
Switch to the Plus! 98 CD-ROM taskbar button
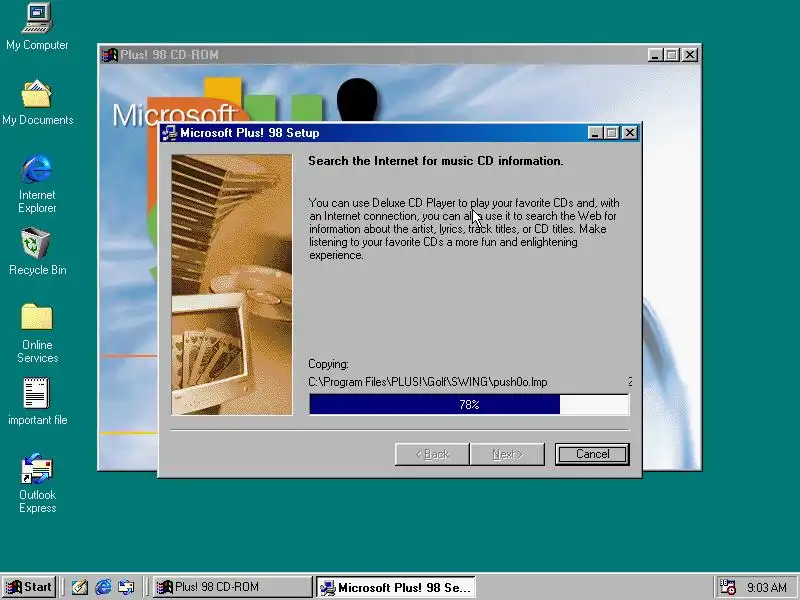(233, 587)
